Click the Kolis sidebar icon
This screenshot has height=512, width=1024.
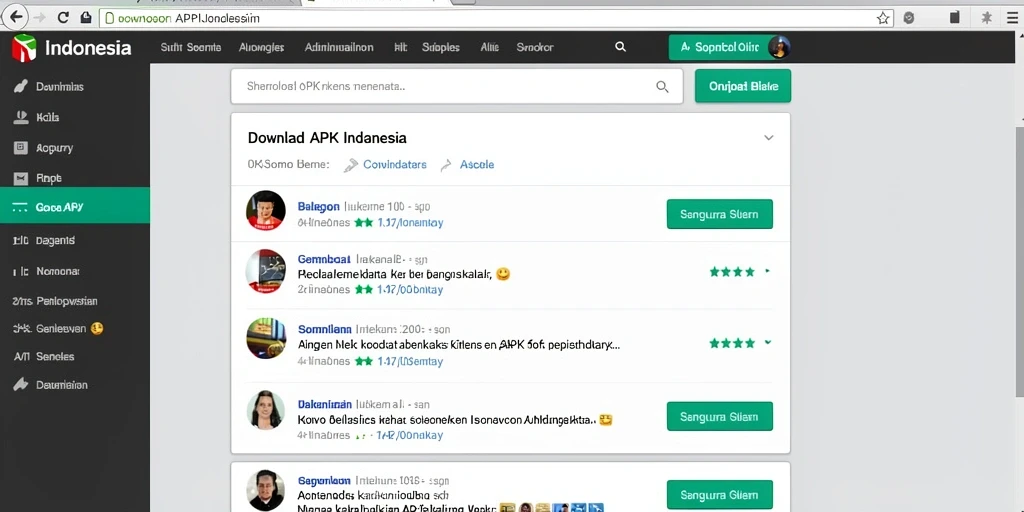[21, 117]
